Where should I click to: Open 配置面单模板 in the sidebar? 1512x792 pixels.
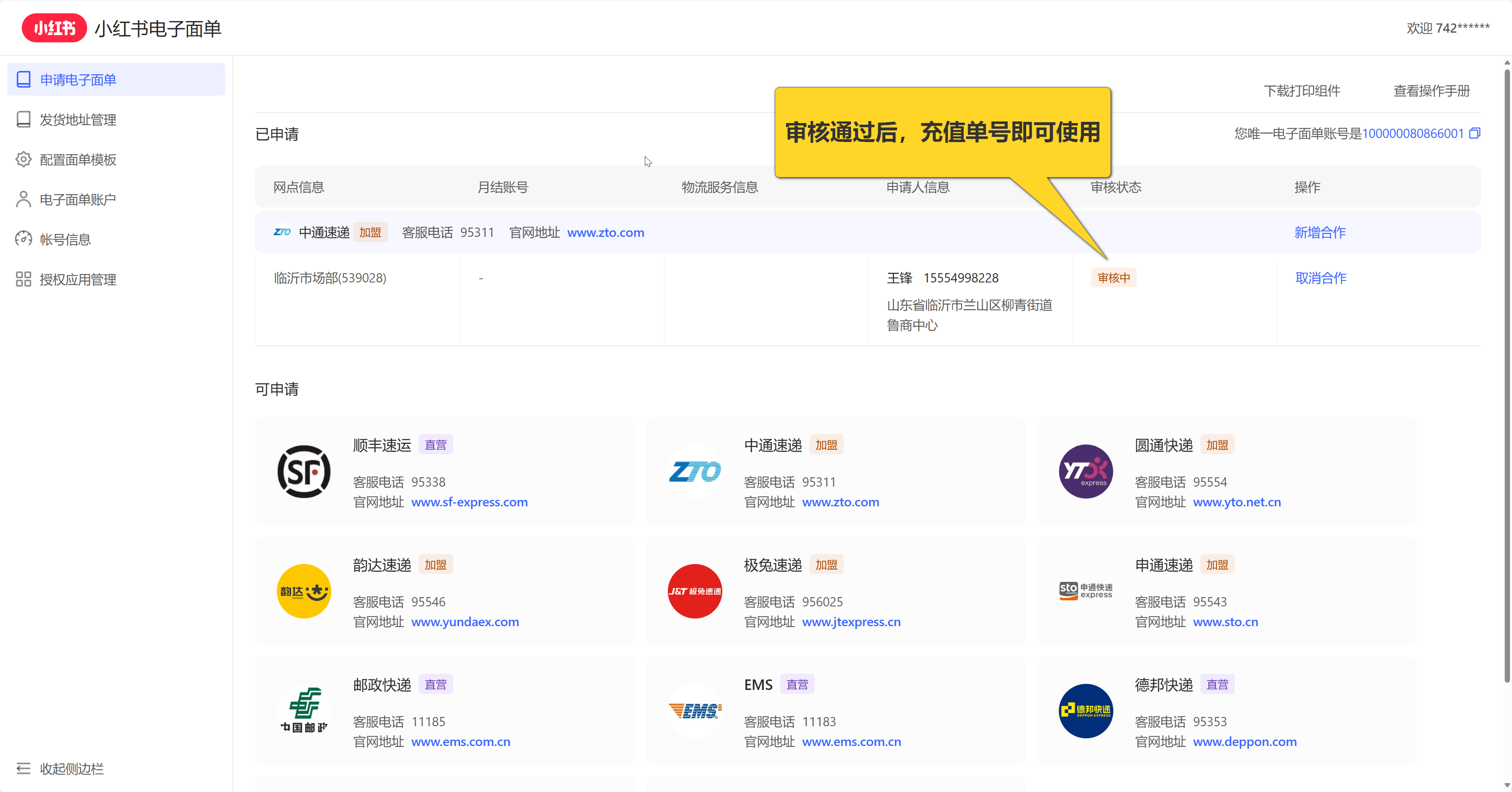[77, 160]
